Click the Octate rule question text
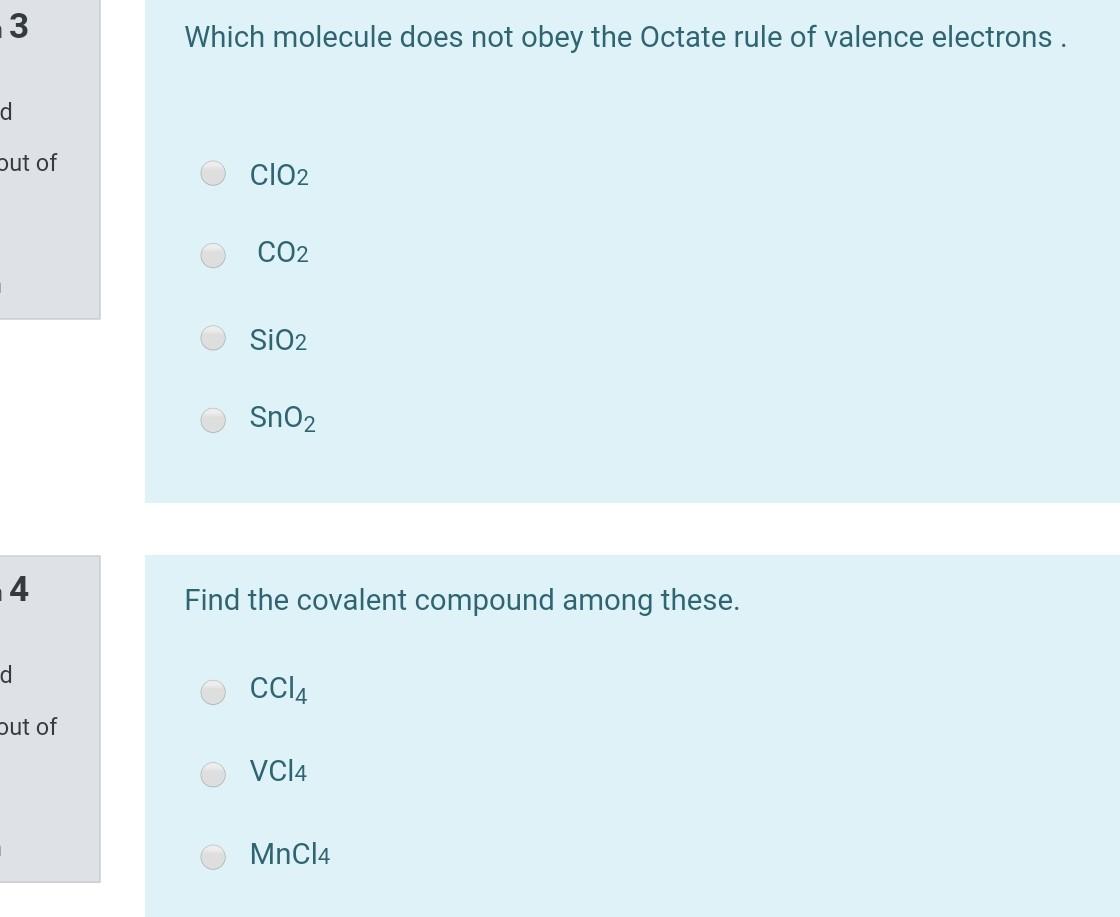The width and height of the screenshot is (1120, 917). point(624,37)
